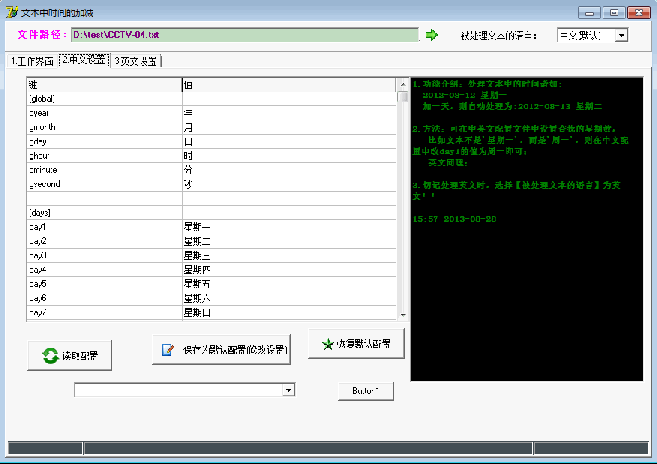Open the 3.英文设置 tab
The width and height of the screenshot is (657, 464).
tap(136, 61)
